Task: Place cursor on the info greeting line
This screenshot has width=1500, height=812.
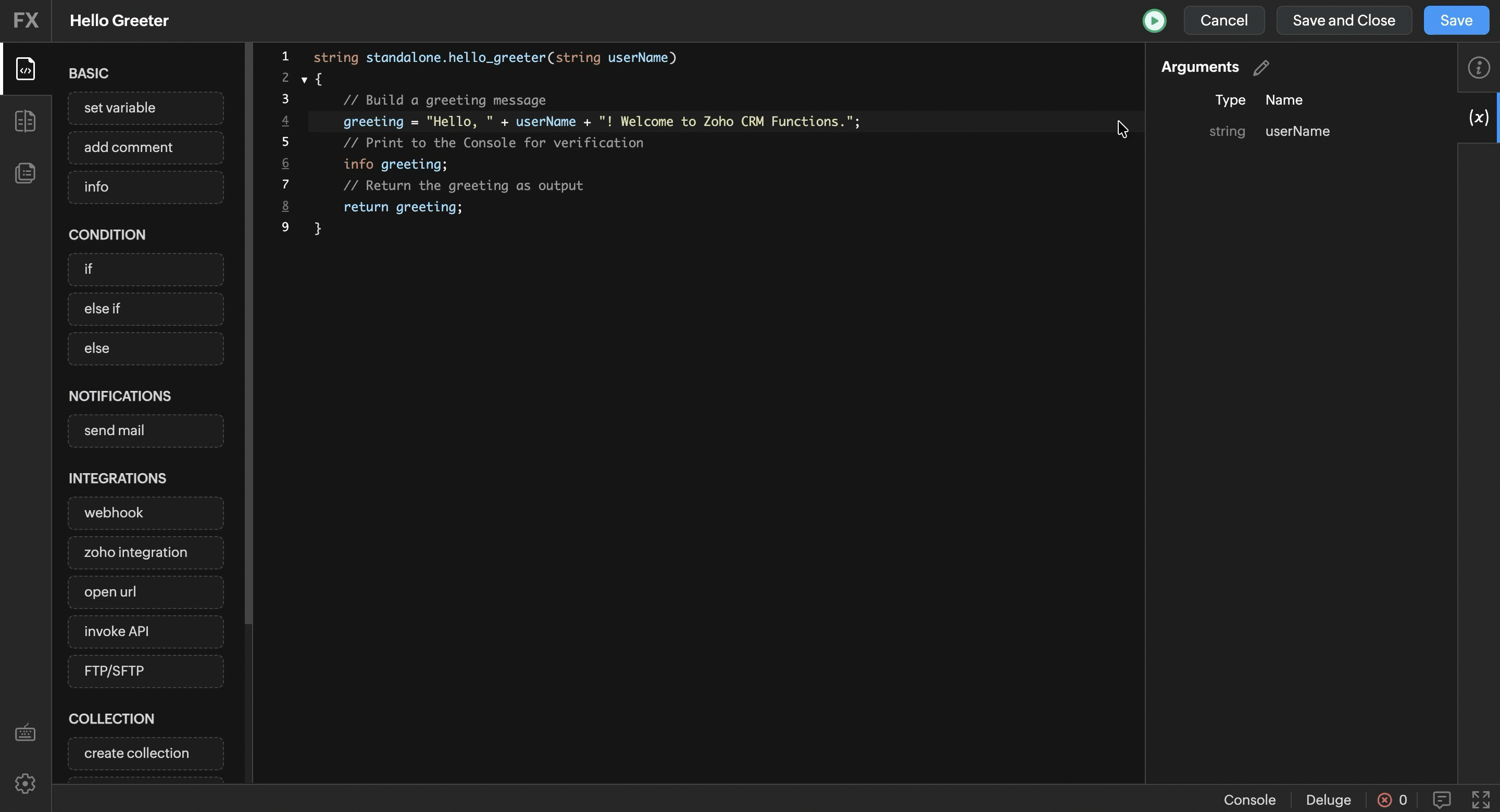Action: pyautogui.click(x=395, y=164)
